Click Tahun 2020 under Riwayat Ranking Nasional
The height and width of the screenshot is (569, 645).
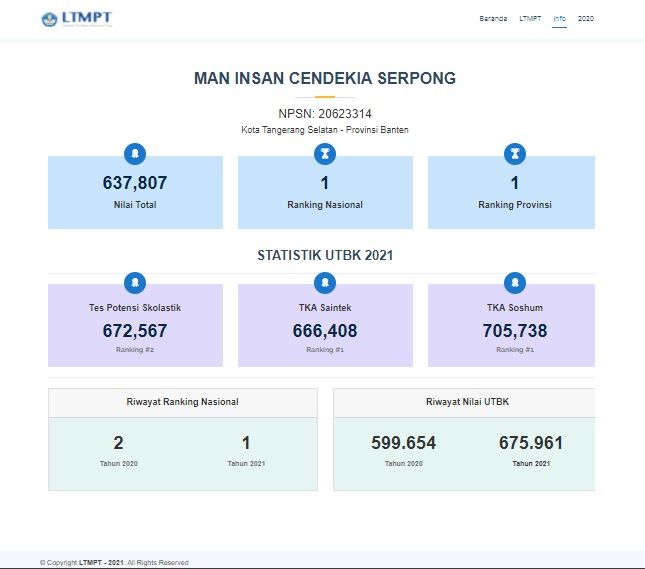pyautogui.click(x=118, y=464)
